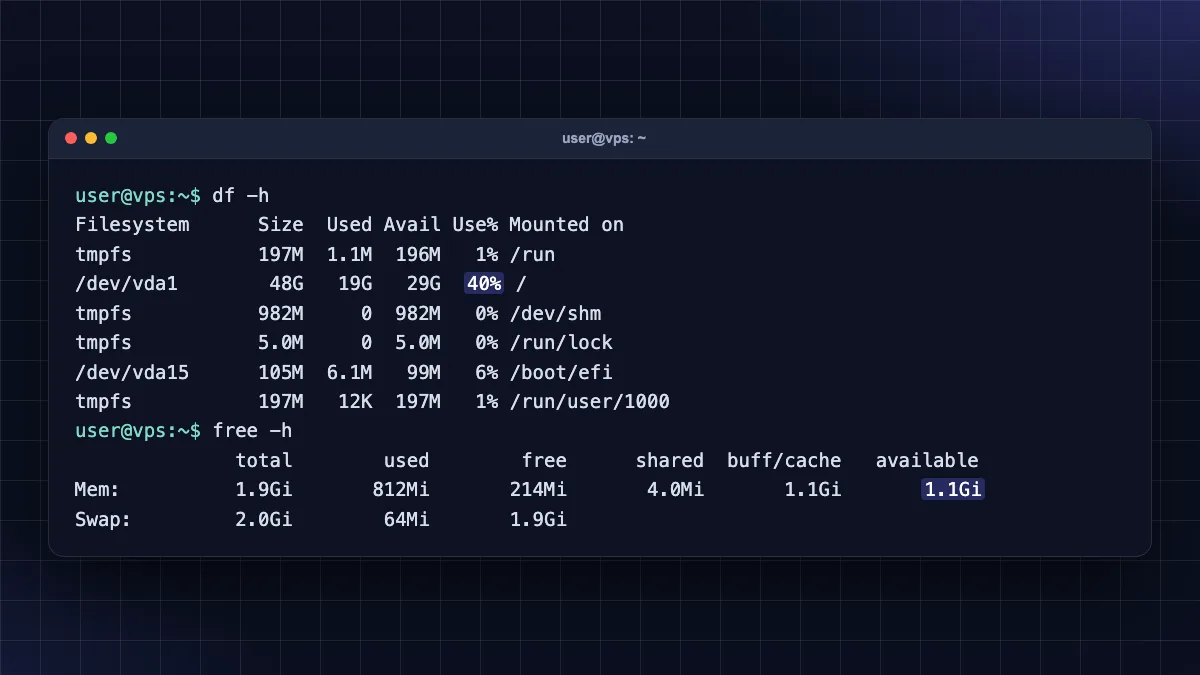Click the /run/user/1000 mount point
Image resolution: width=1200 pixels, height=675 pixels.
click(x=589, y=402)
